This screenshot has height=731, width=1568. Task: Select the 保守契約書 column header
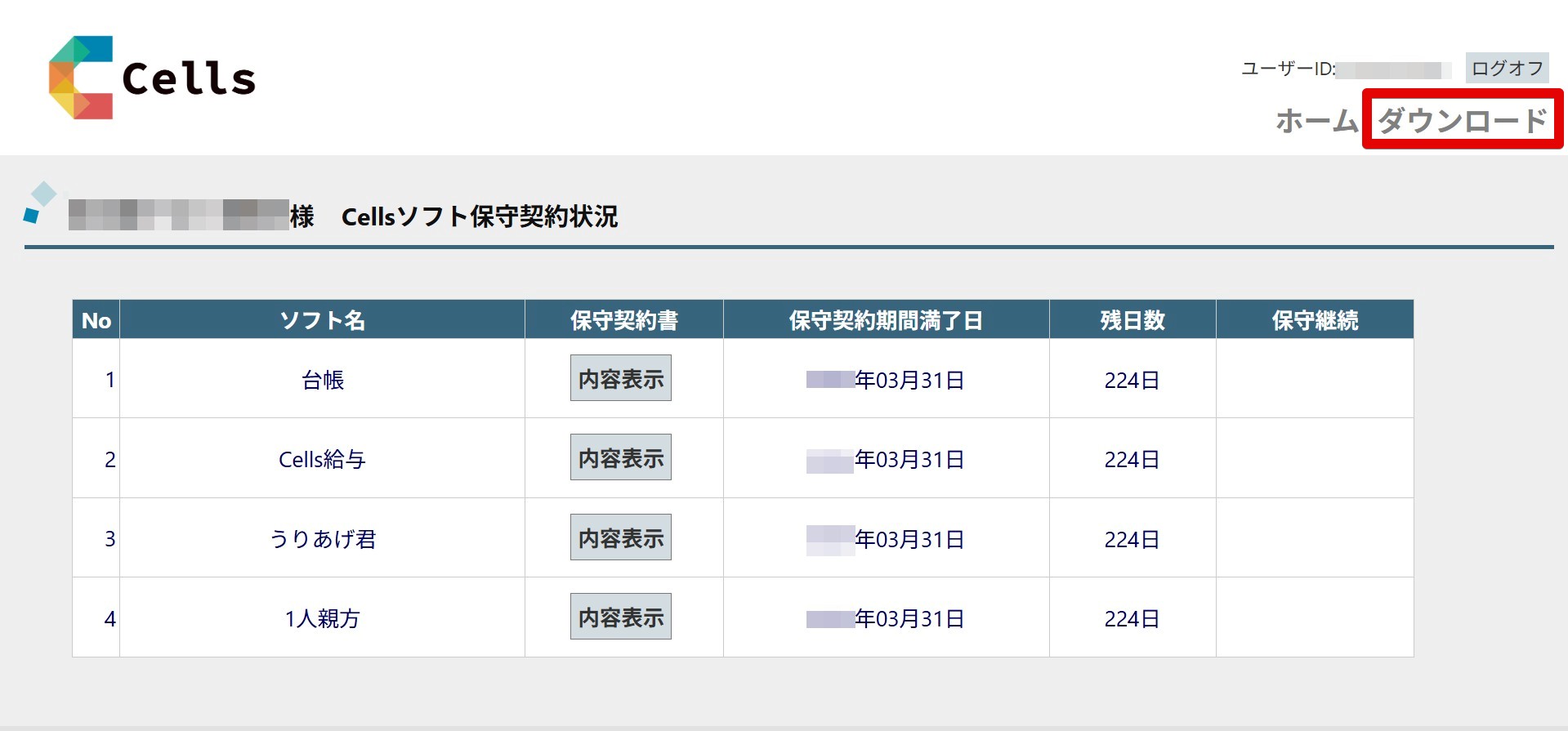[x=623, y=320]
